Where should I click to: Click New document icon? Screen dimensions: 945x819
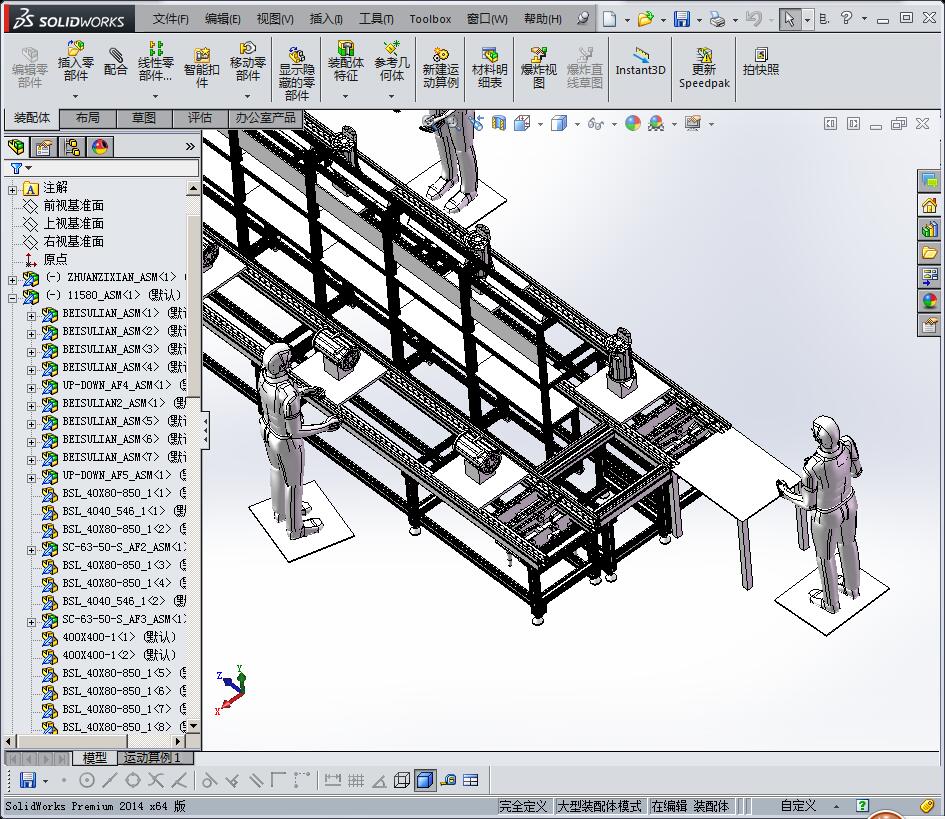(610, 19)
